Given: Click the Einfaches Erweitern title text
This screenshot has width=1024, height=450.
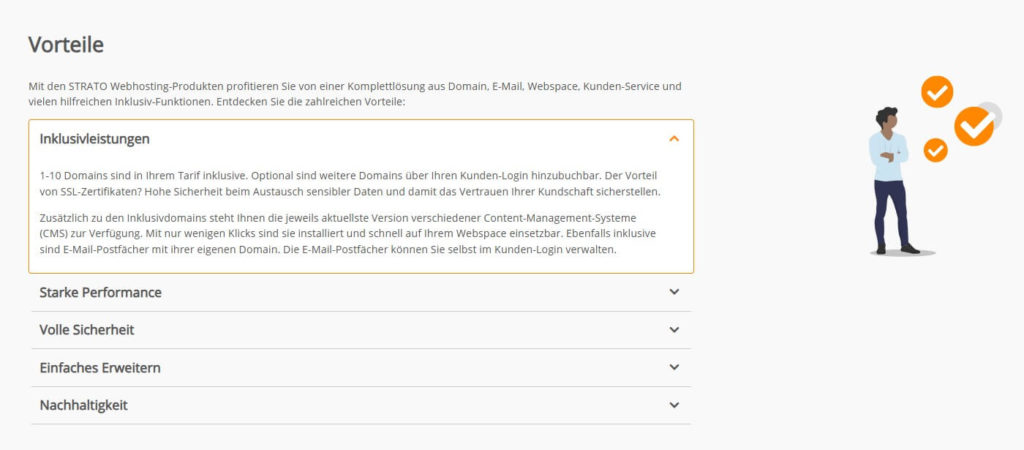Looking at the screenshot, I should (100, 367).
